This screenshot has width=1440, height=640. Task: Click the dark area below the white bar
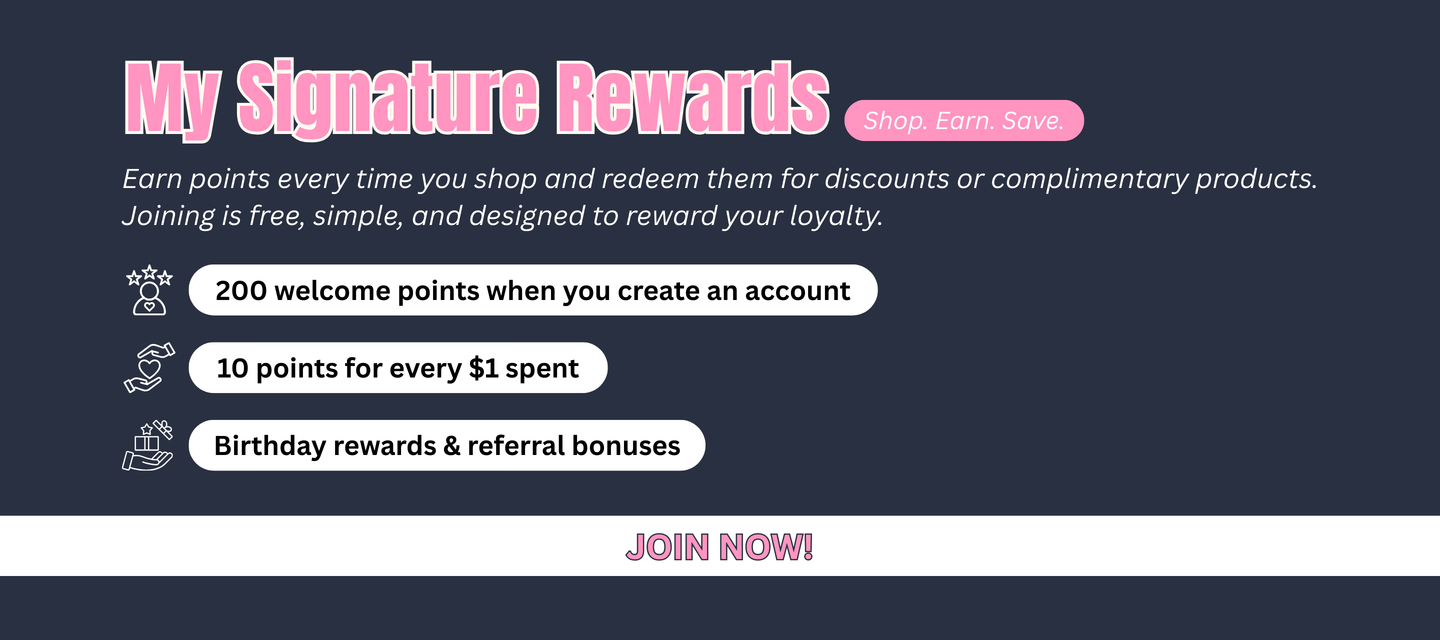point(720,608)
